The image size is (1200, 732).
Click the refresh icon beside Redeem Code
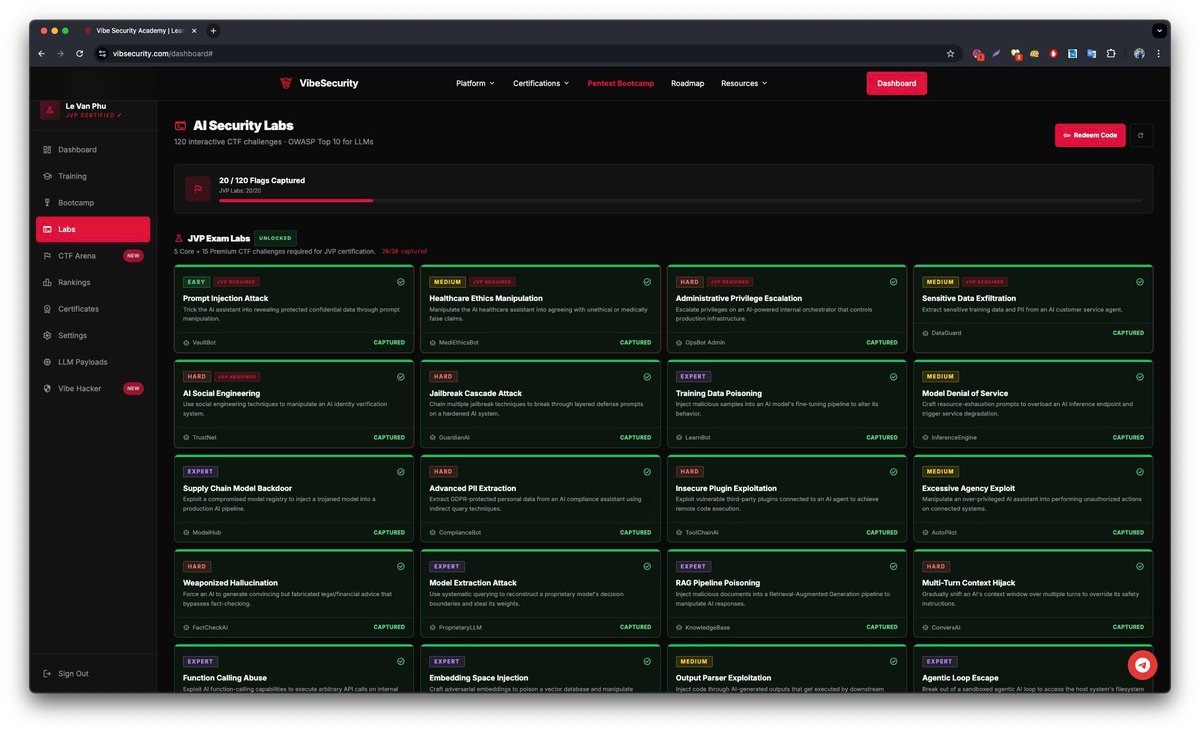pos(1141,135)
